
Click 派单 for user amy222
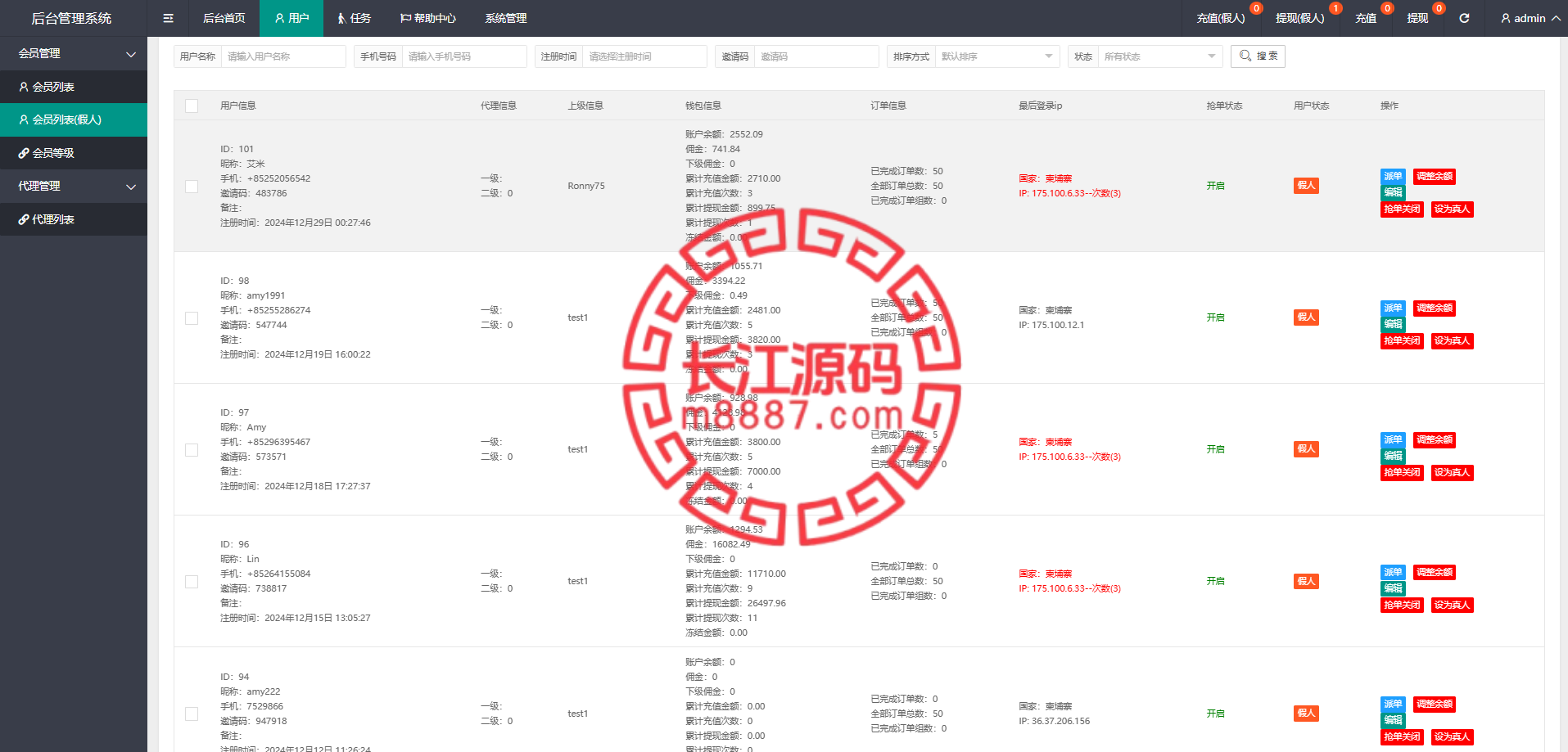tap(1393, 704)
